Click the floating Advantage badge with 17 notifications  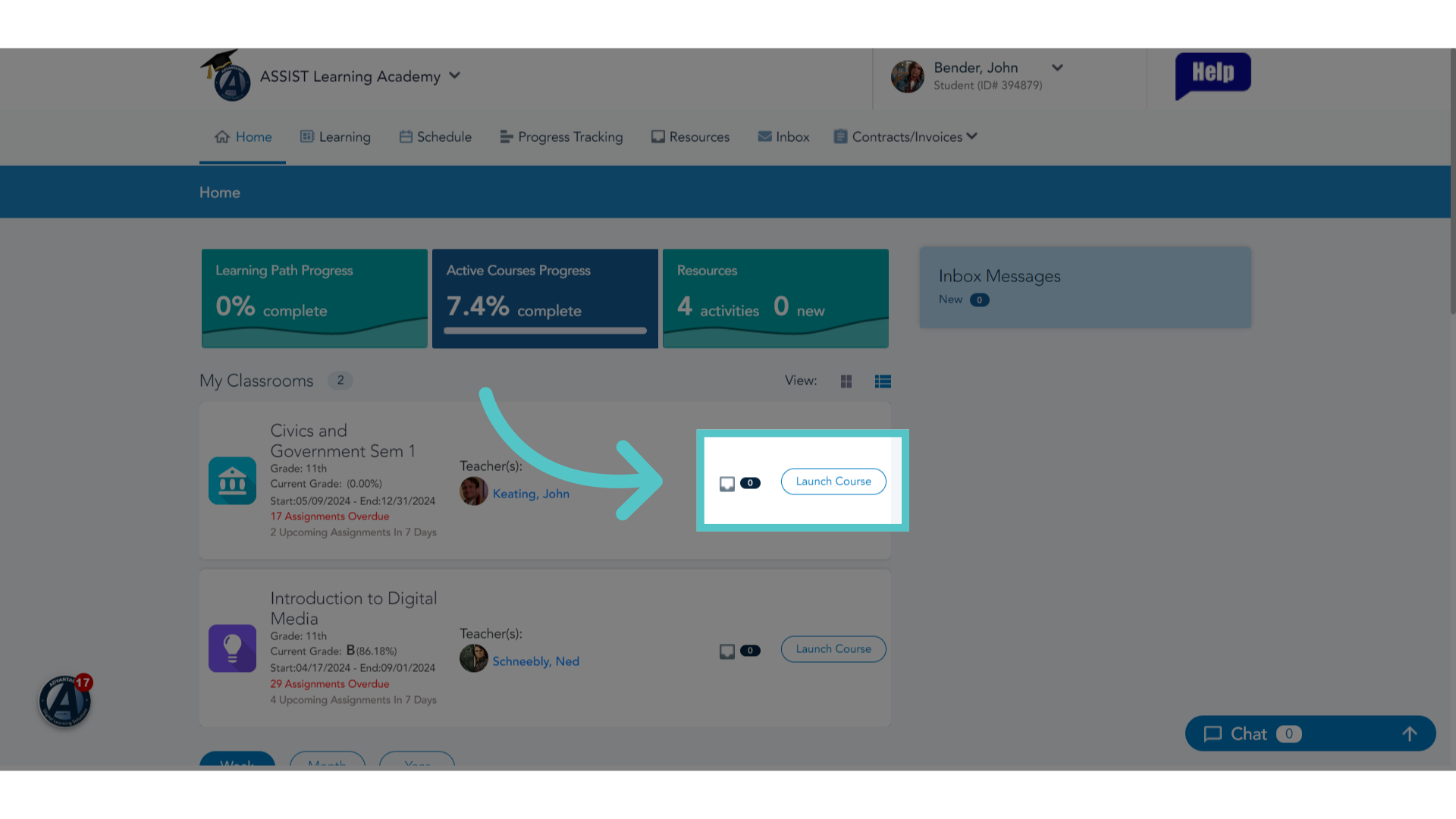click(65, 701)
